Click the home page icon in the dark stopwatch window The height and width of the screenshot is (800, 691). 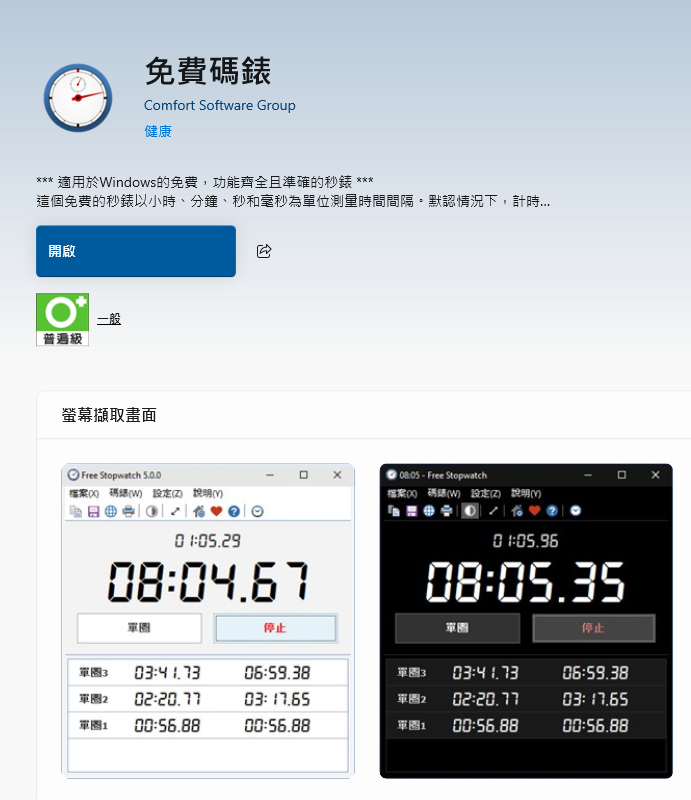(517, 511)
